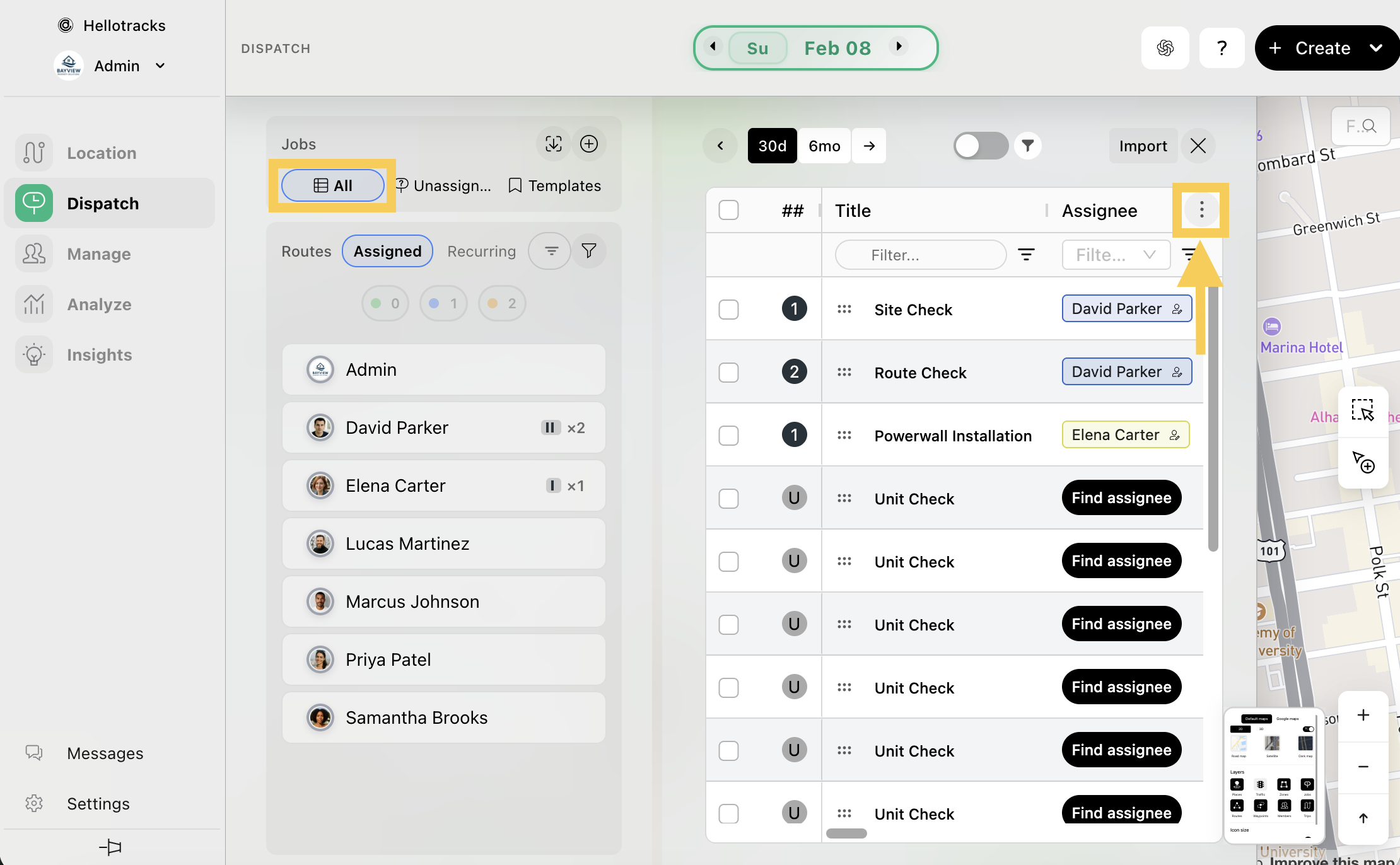Open the Assignee filter dropdown
Screen dimensions: 1400x865
1116,255
